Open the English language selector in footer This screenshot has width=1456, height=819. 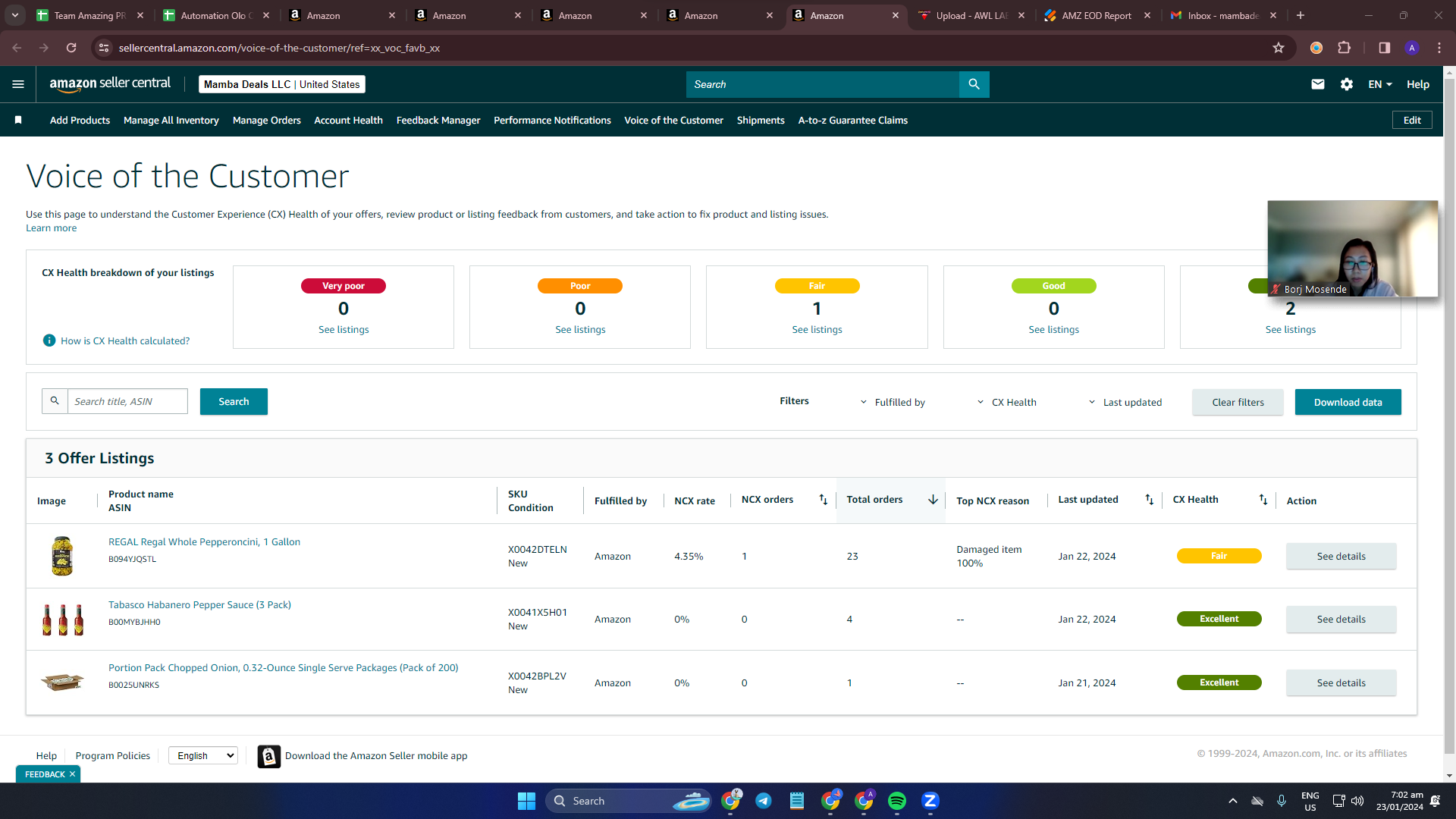[203, 755]
